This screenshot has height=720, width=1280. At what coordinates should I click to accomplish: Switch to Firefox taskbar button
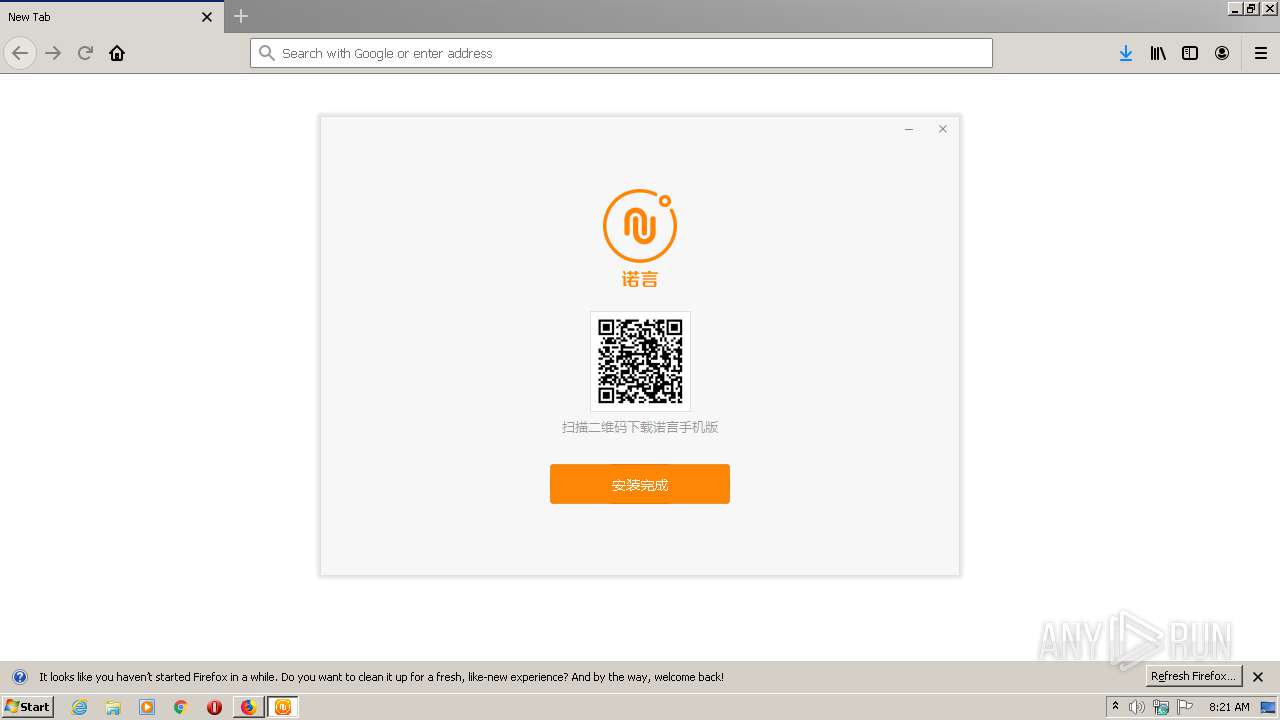249,707
